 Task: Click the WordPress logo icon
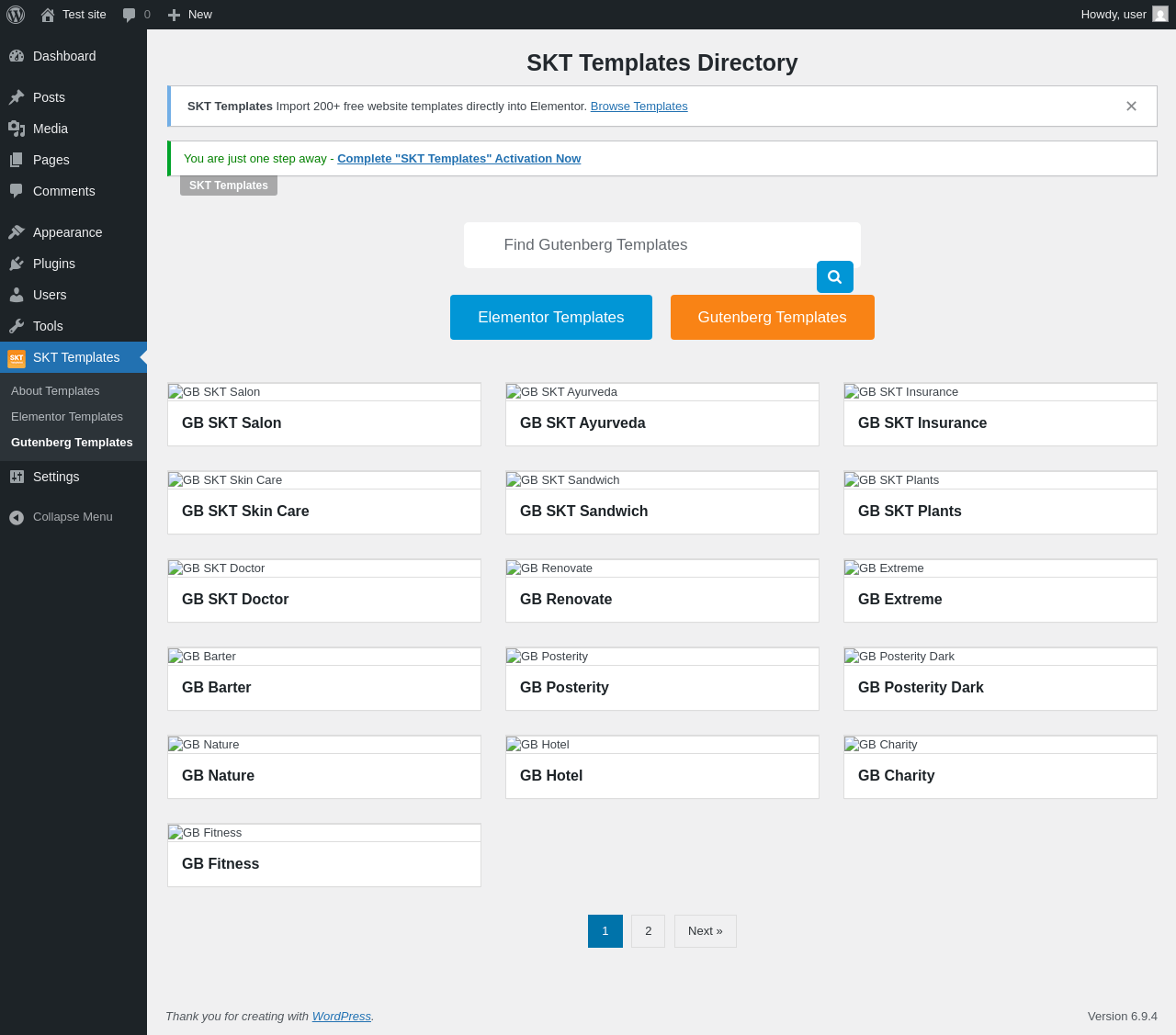(16, 15)
